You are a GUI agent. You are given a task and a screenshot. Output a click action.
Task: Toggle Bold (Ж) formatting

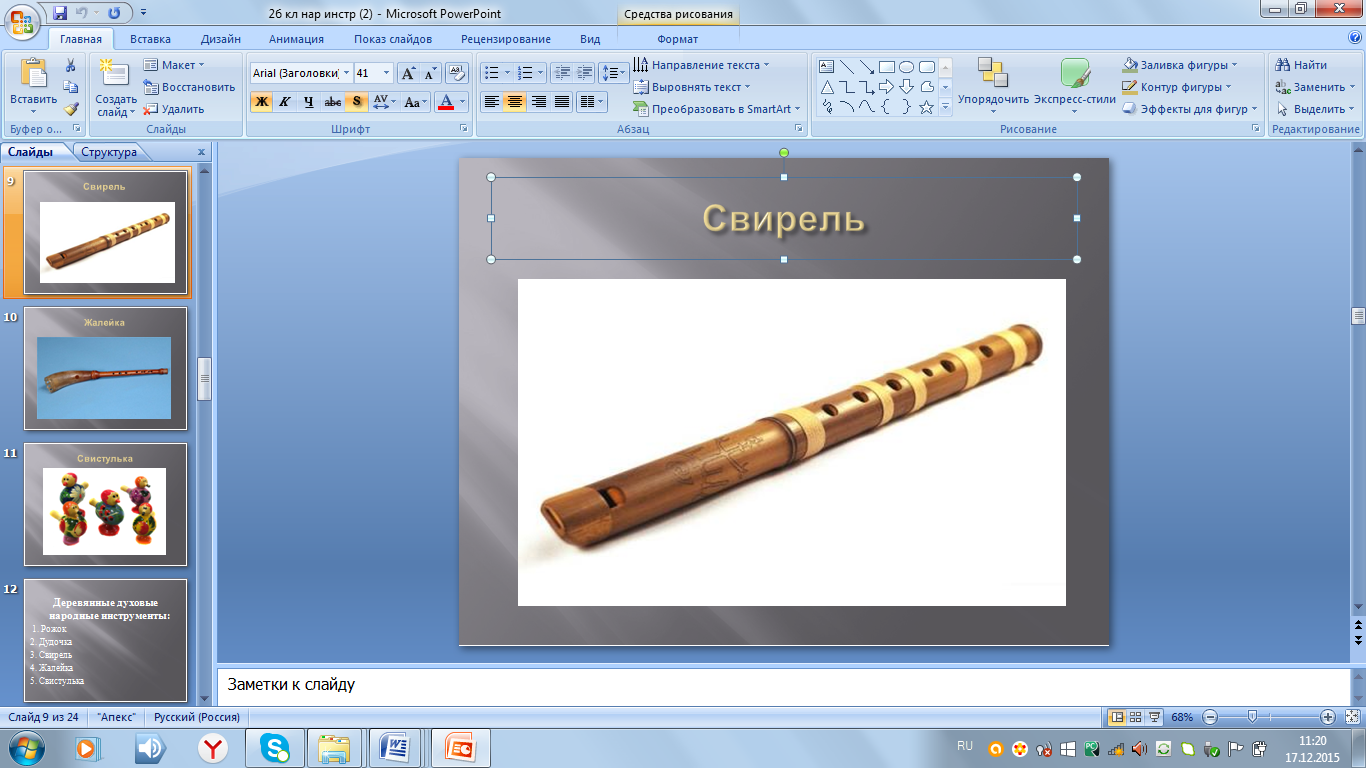click(261, 101)
